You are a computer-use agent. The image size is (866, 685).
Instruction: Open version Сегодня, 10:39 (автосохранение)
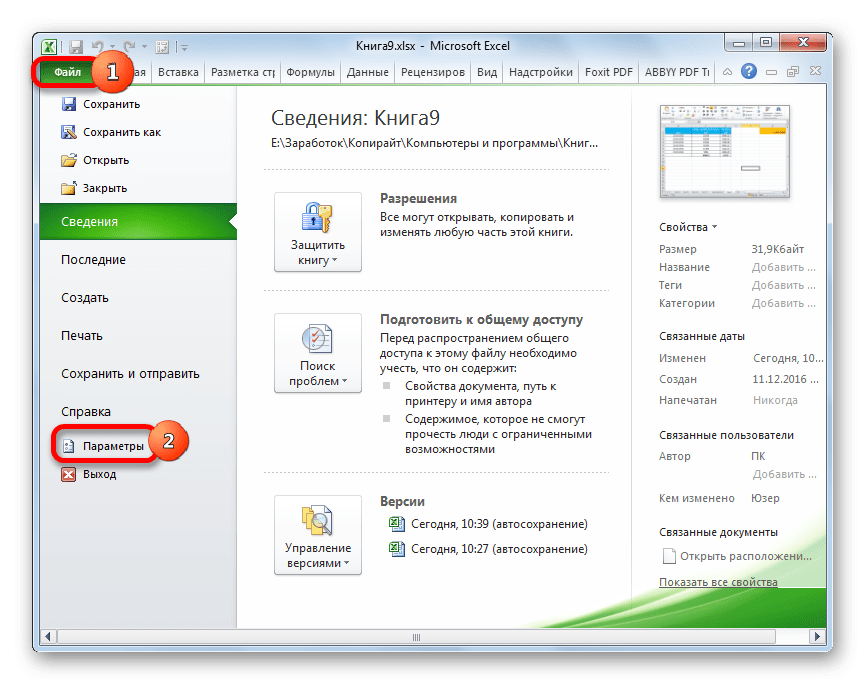tap(499, 524)
